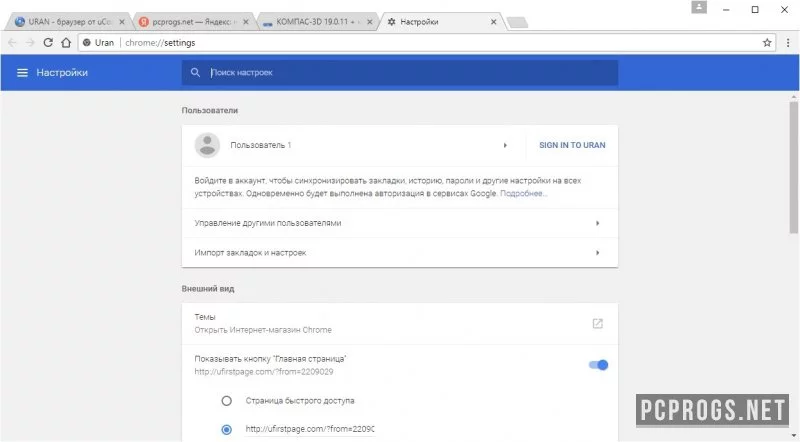This screenshot has height=442, width=800.
Task: Click the Пользователи section heading
Action: pos(210,110)
